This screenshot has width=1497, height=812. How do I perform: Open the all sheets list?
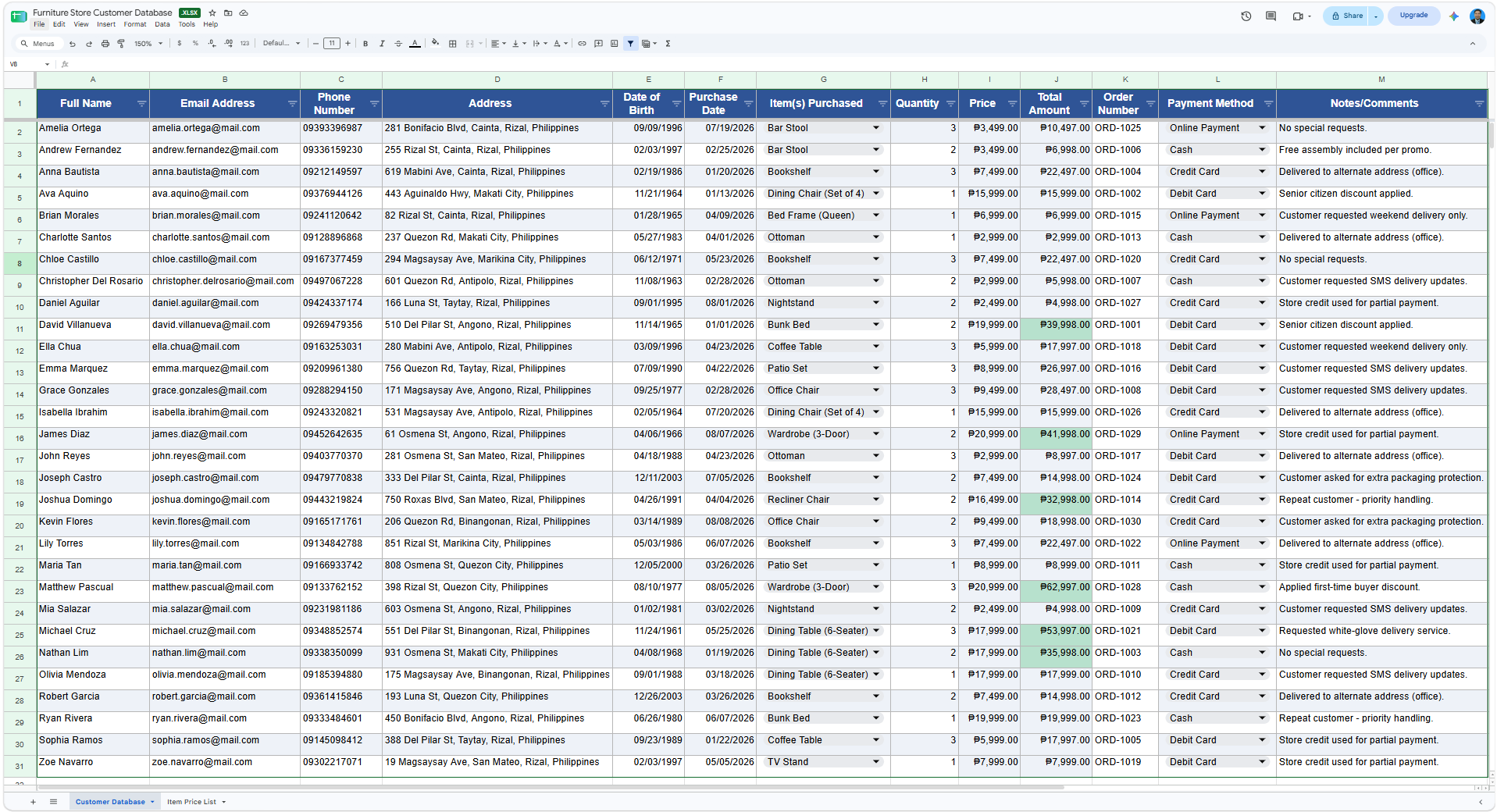(53, 802)
